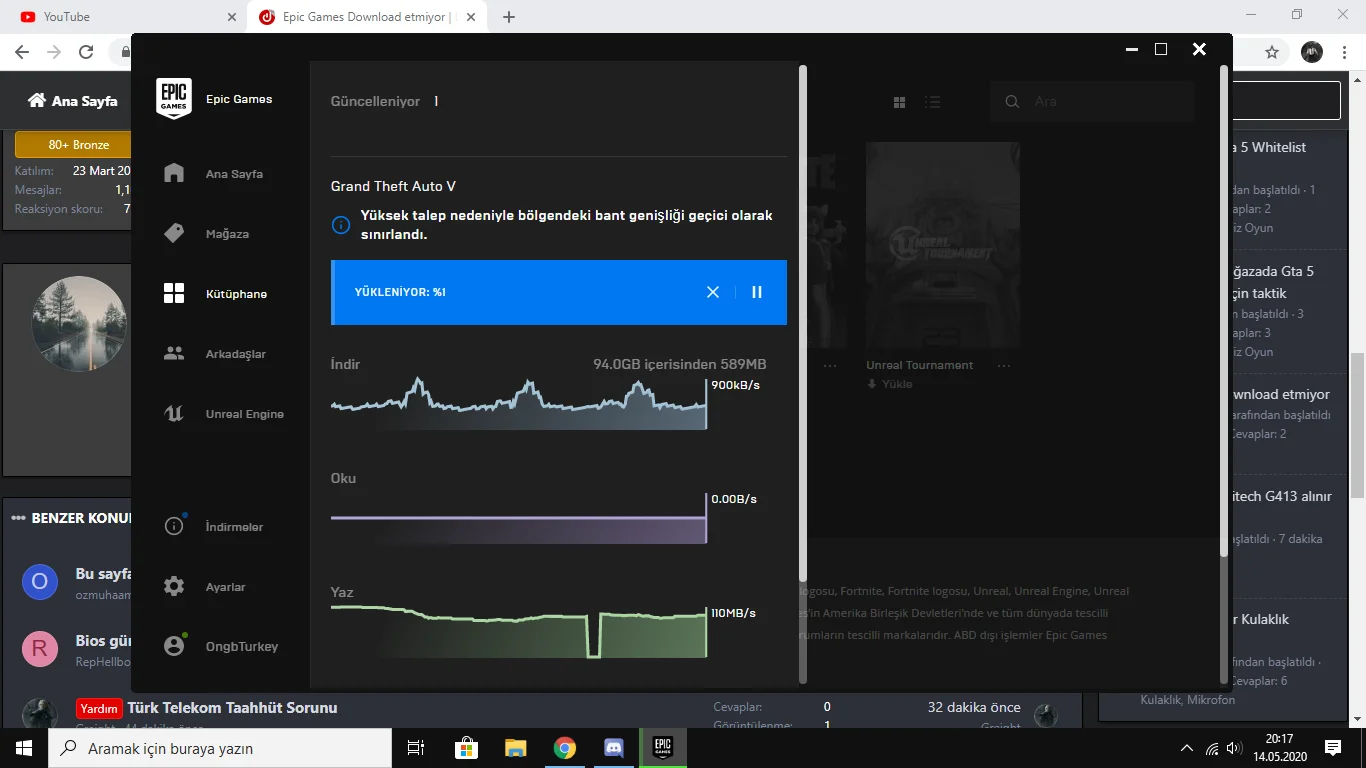
Task: Cancel the Grand Theft Auto V download
Action: point(713,292)
